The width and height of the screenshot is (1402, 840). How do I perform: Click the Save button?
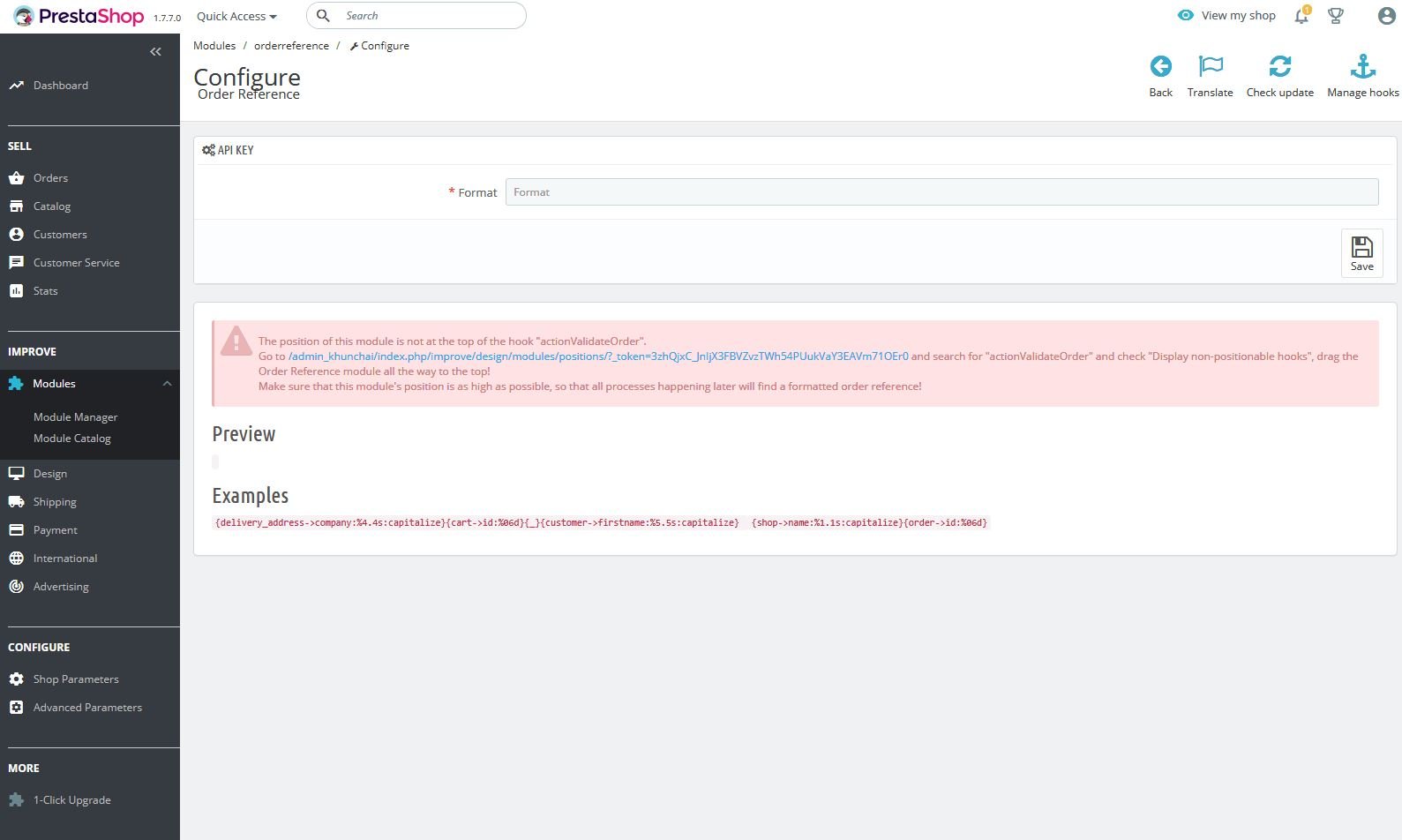pos(1362,253)
